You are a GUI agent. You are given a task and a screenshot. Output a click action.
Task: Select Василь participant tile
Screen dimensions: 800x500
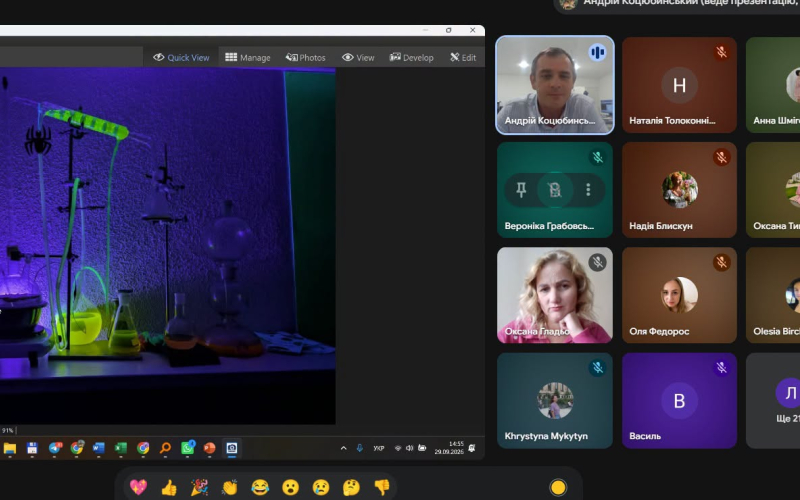click(x=679, y=401)
